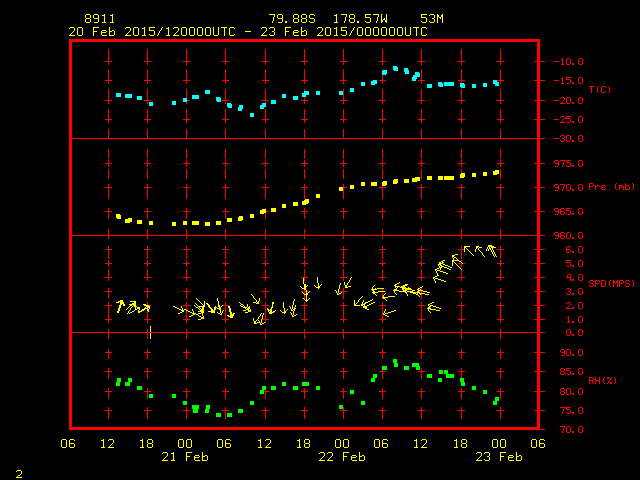
Task: Click the 1.0 wind speed tick
Action: pyautogui.click(x=574, y=320)
